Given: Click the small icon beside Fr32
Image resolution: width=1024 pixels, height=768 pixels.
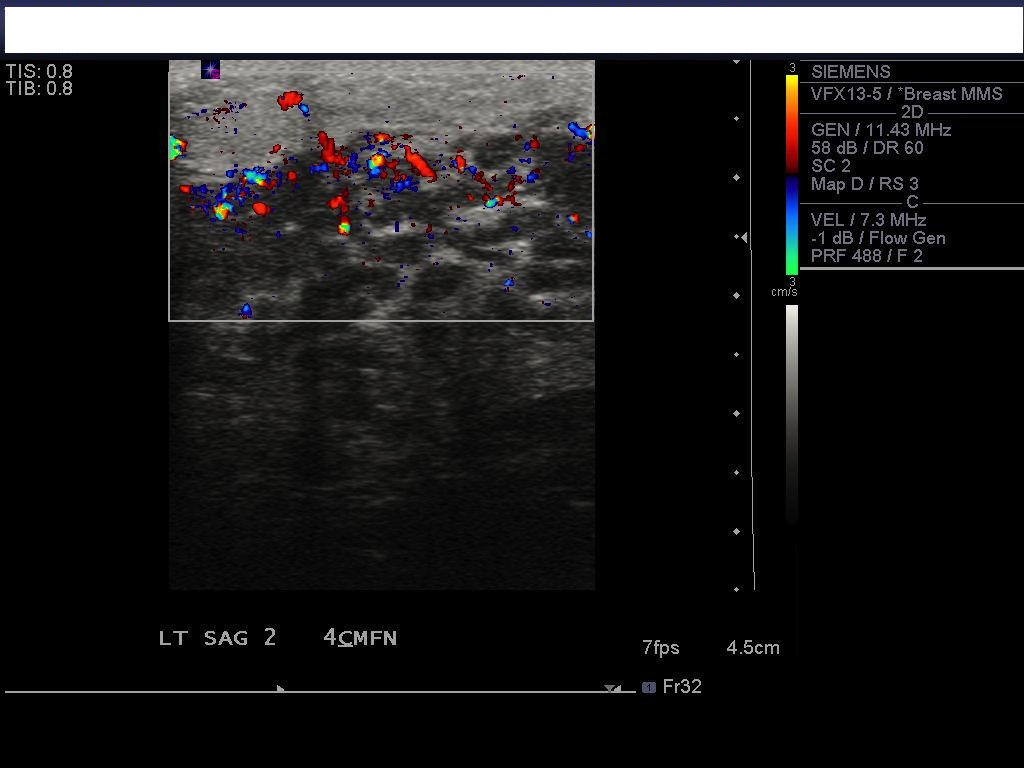Looking at the screenshot, I should pyautogui.click(x=649, y=687).
